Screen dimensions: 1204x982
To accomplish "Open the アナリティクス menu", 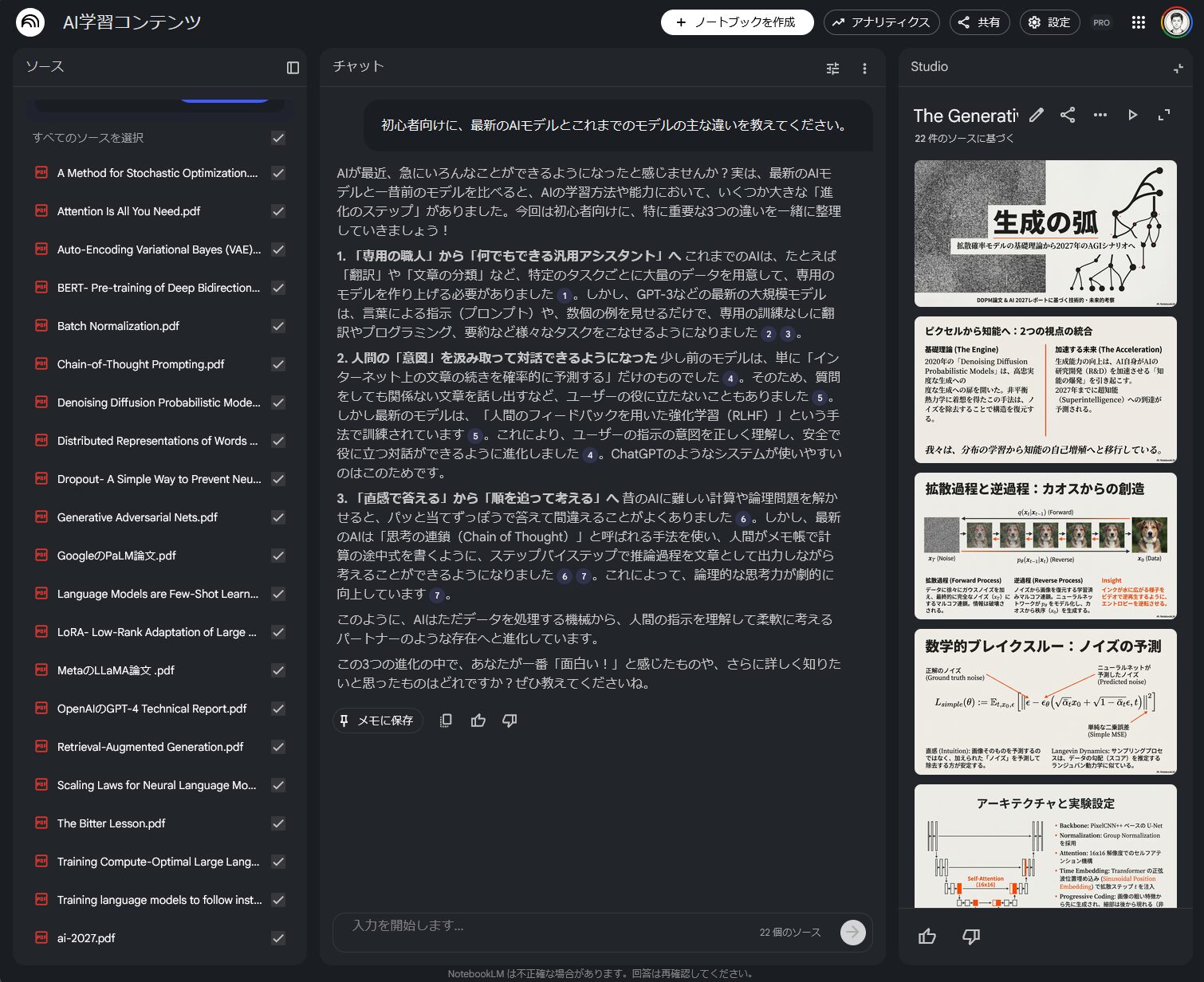I will [881, 22].
